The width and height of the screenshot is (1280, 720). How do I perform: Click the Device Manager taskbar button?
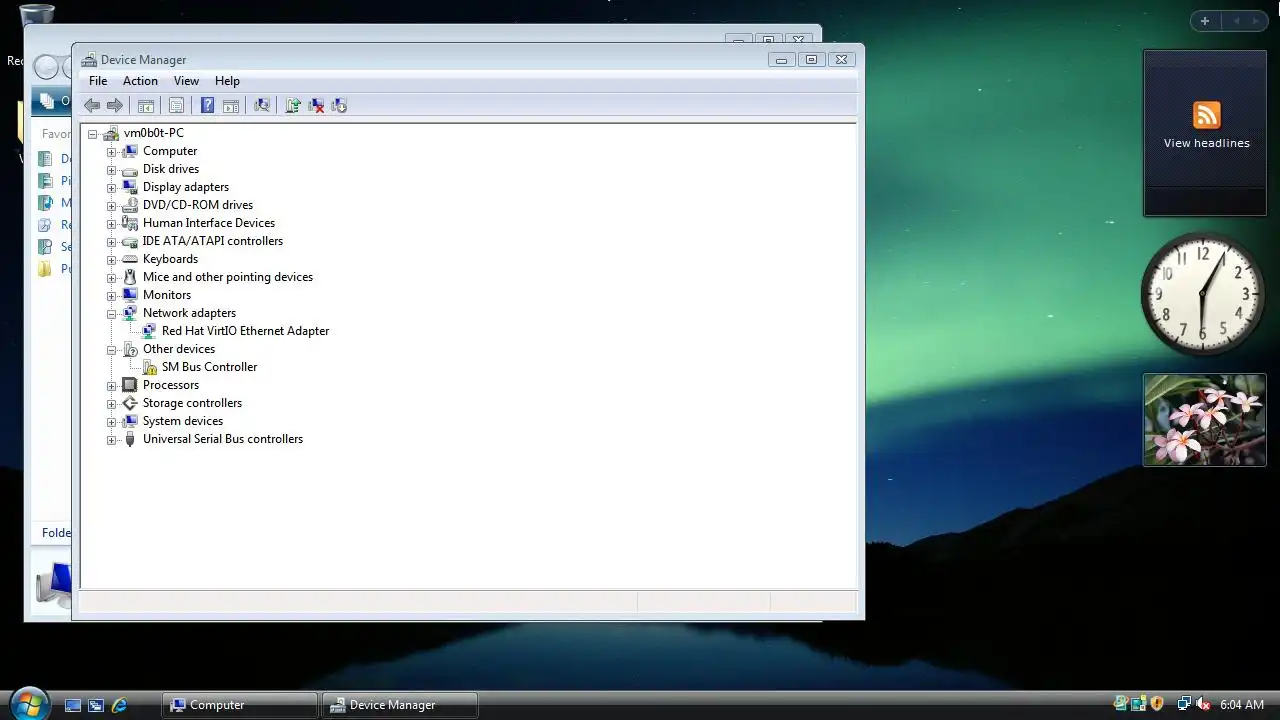(400, 705)
